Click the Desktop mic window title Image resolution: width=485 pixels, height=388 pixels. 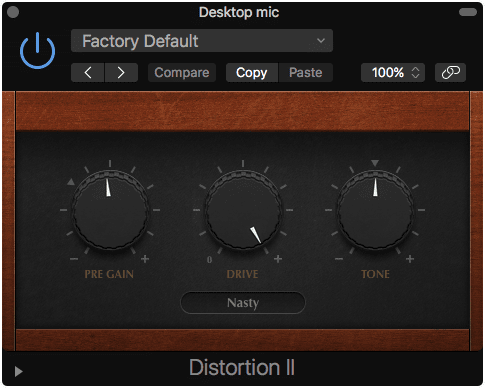[239, 12]
